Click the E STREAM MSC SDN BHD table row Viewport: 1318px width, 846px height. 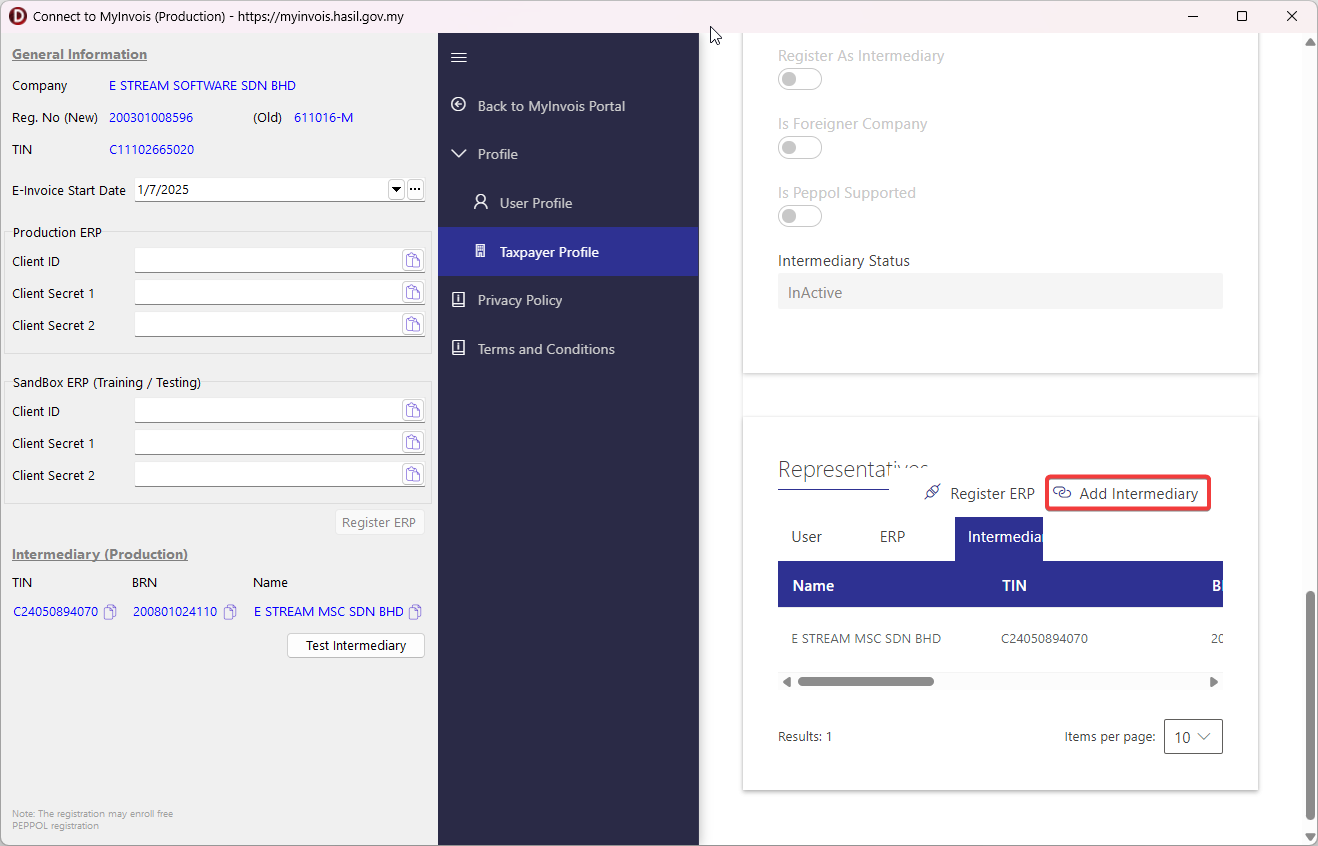[x=1000, y=638]
